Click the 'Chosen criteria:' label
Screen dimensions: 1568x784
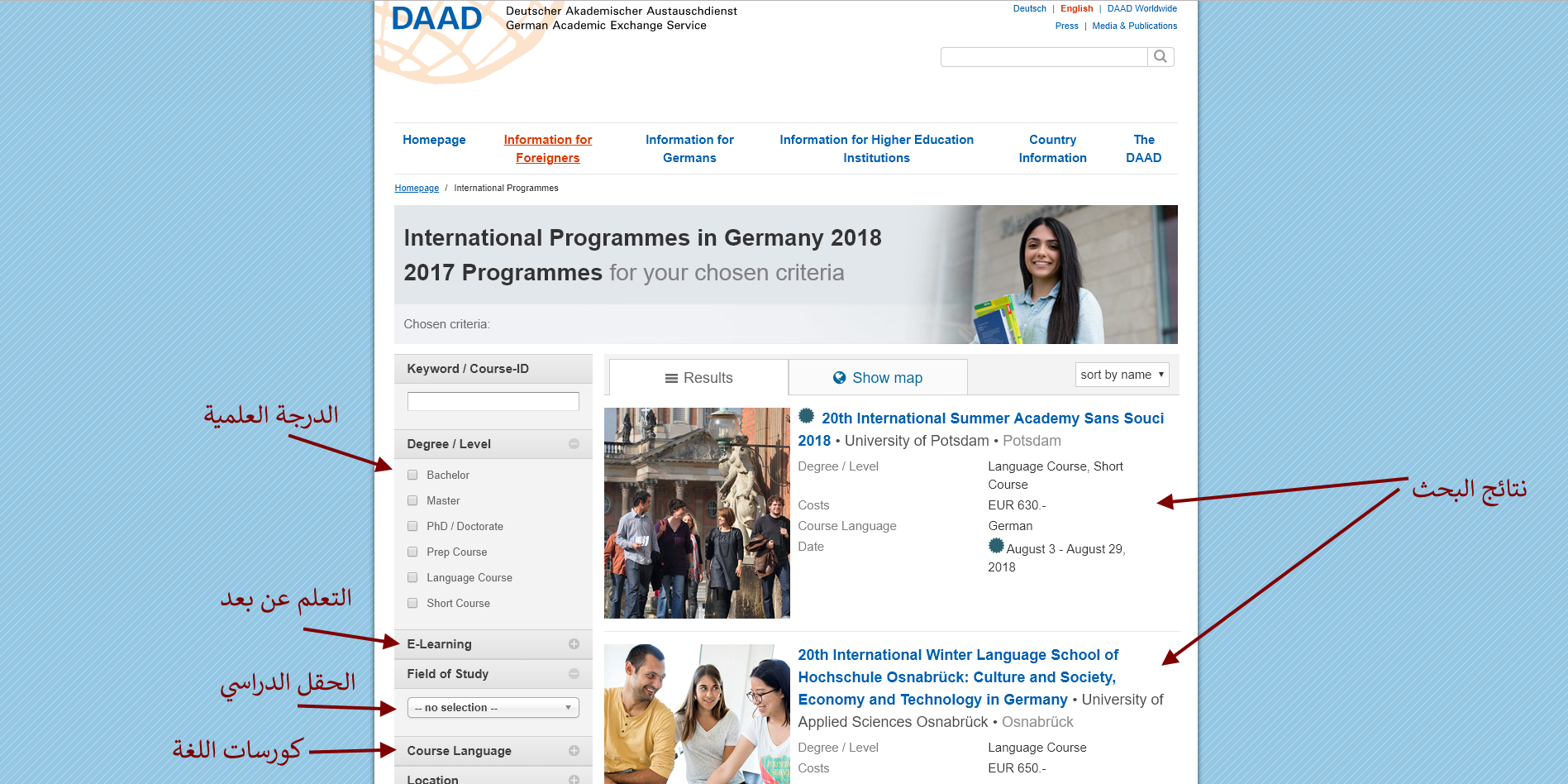[x=446, y=324]
